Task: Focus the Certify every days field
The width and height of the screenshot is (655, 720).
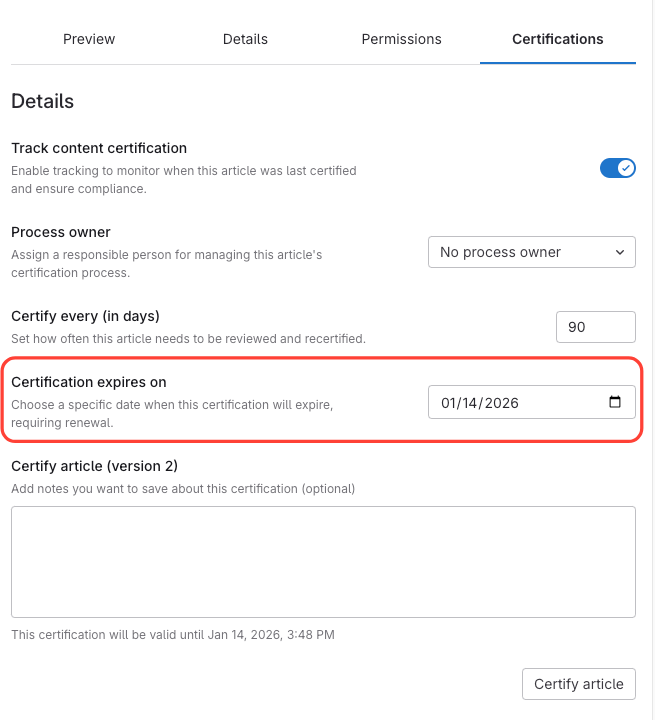Action: coord(595,327)
